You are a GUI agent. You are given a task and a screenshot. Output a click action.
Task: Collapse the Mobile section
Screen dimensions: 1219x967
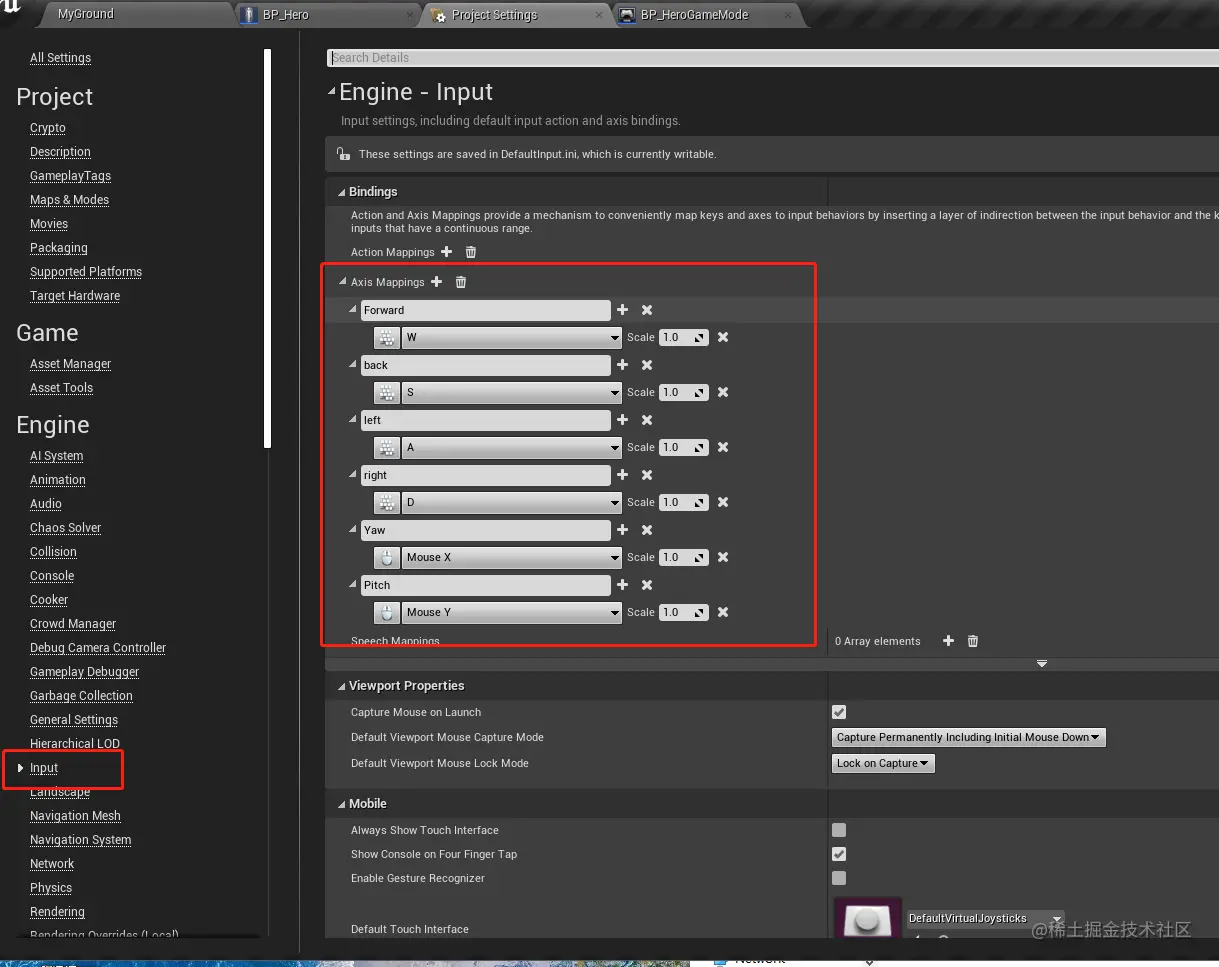coord(341,804)
